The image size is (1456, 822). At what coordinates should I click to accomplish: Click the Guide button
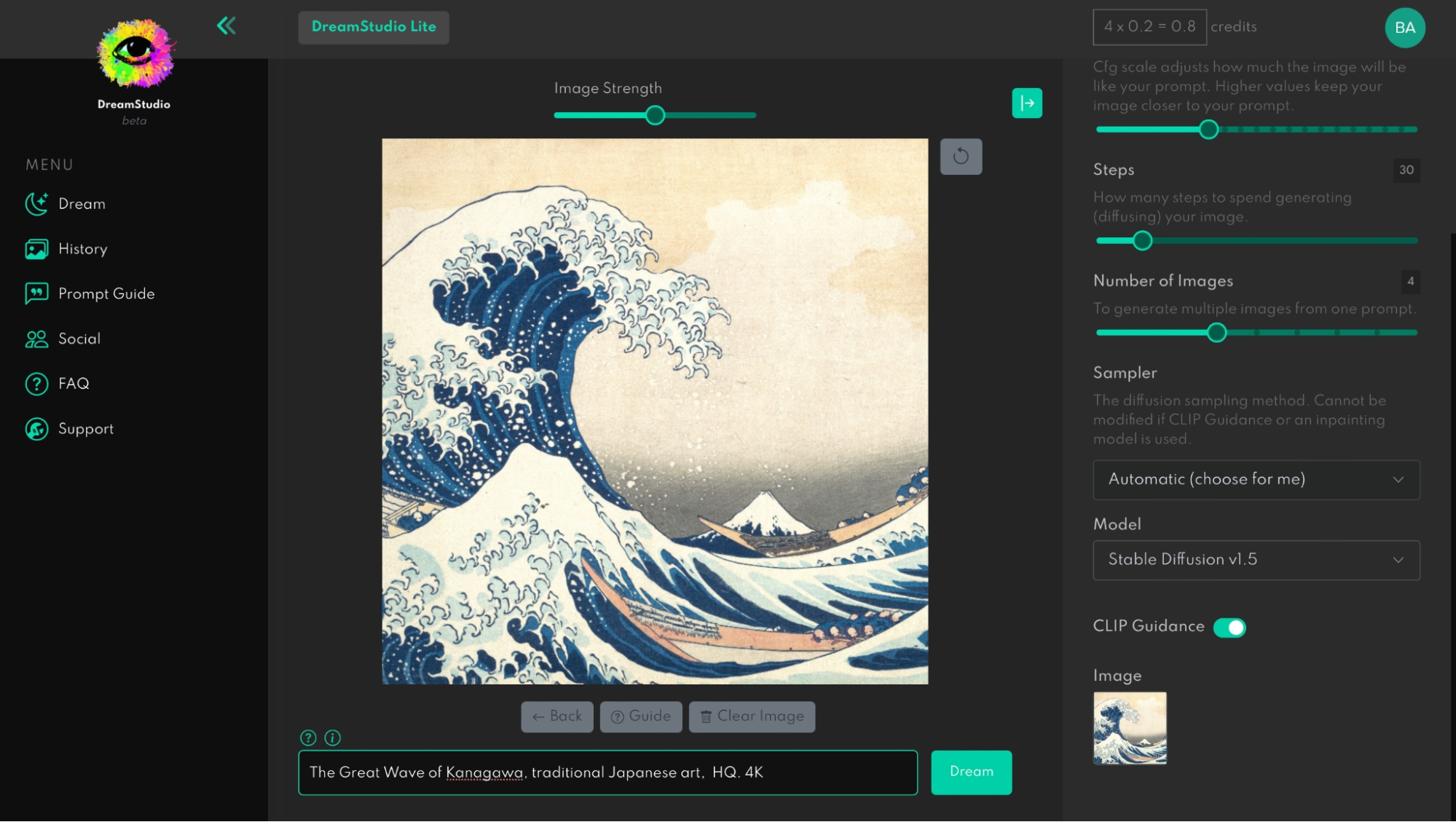(640, 716)
